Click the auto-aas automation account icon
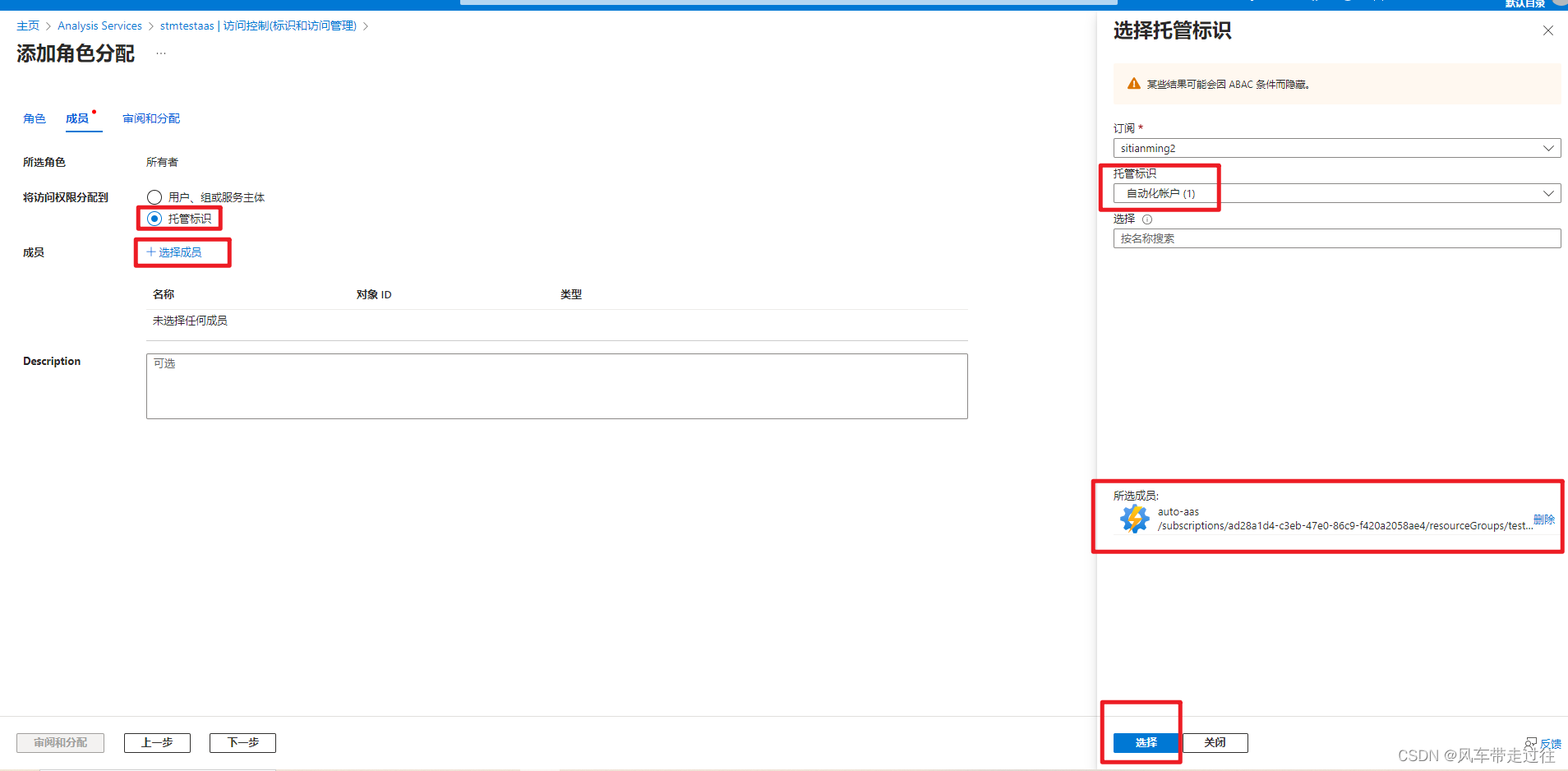Image resolution: width=1568 pixels, height=771 pixels. pos(1135,519)
